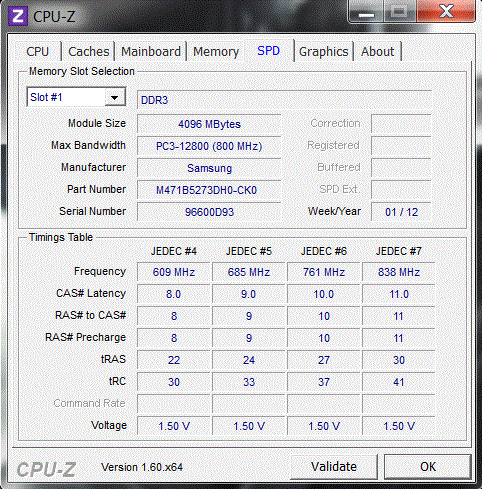
Task: Select the 685 MHz frequency cell
Action: [x=249, y=272]
